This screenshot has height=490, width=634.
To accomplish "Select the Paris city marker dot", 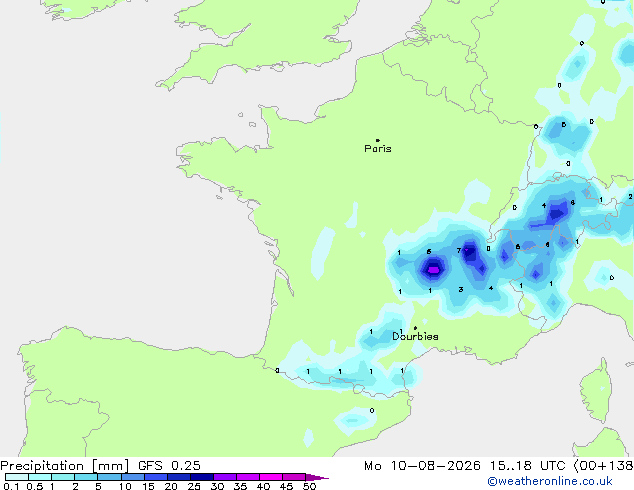I will 378,140.
